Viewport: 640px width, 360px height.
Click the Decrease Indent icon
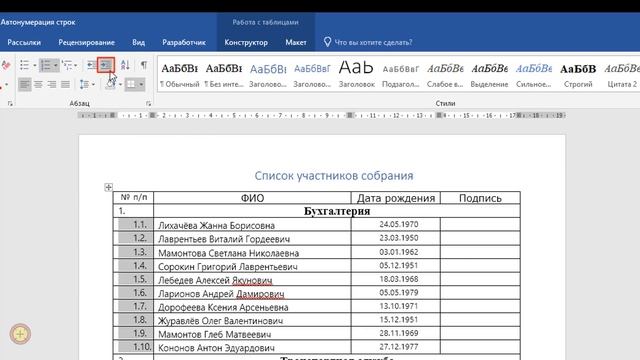(91, 65)
